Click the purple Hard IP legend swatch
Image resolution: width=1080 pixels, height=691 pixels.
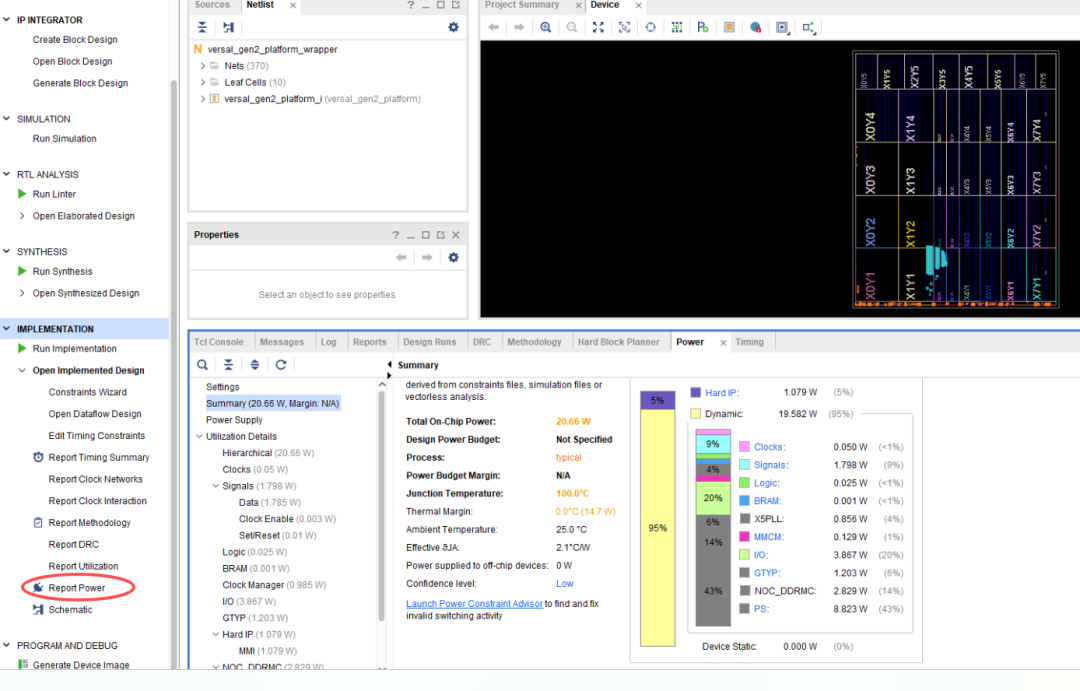point(696,393)
